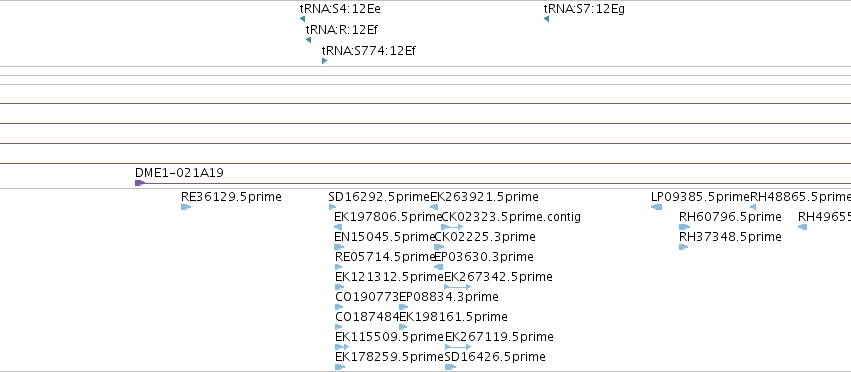Click the tRNA:S4:12Ee gene arrow glyph
851x372 pixels.
(x=302, y=19)
